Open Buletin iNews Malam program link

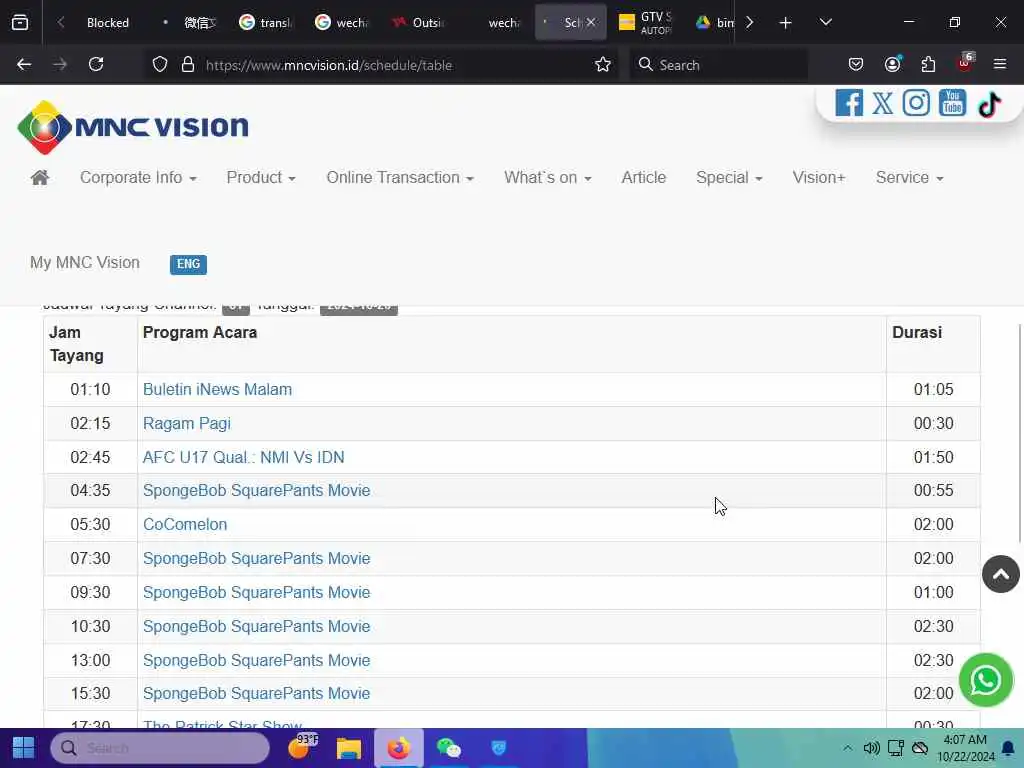coord(217,389)
